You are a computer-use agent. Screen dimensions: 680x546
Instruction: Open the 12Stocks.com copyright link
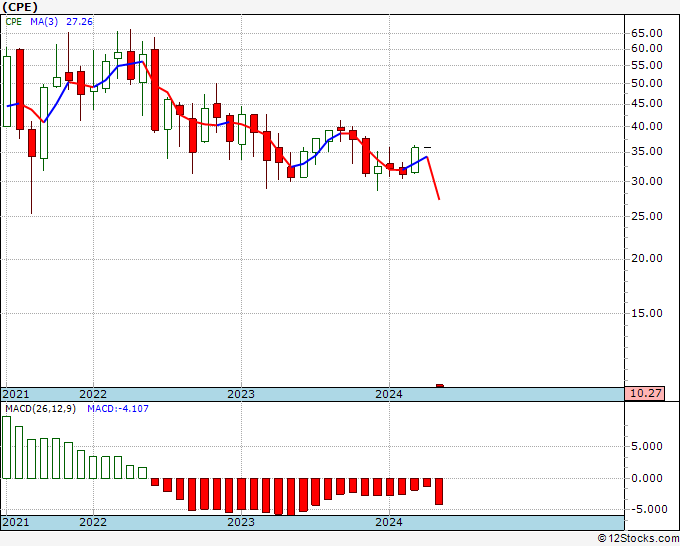click(638, 539)
